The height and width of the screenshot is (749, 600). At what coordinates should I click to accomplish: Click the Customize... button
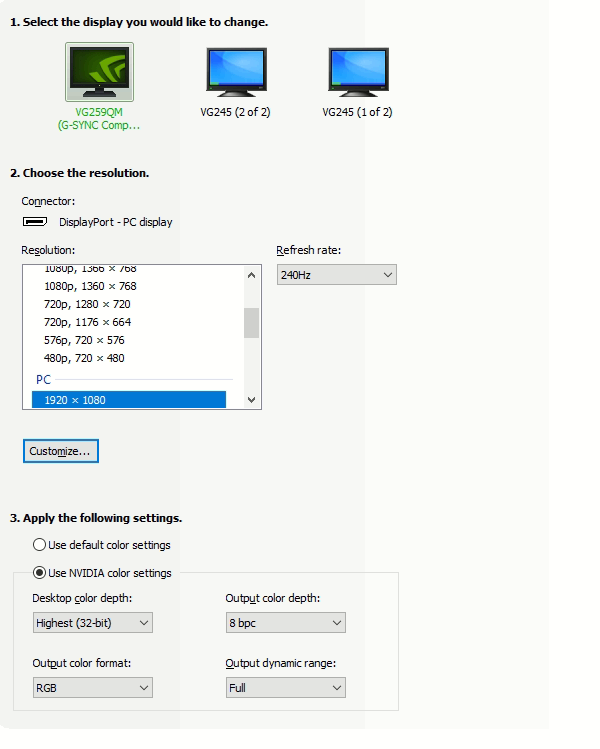(61, 451)
